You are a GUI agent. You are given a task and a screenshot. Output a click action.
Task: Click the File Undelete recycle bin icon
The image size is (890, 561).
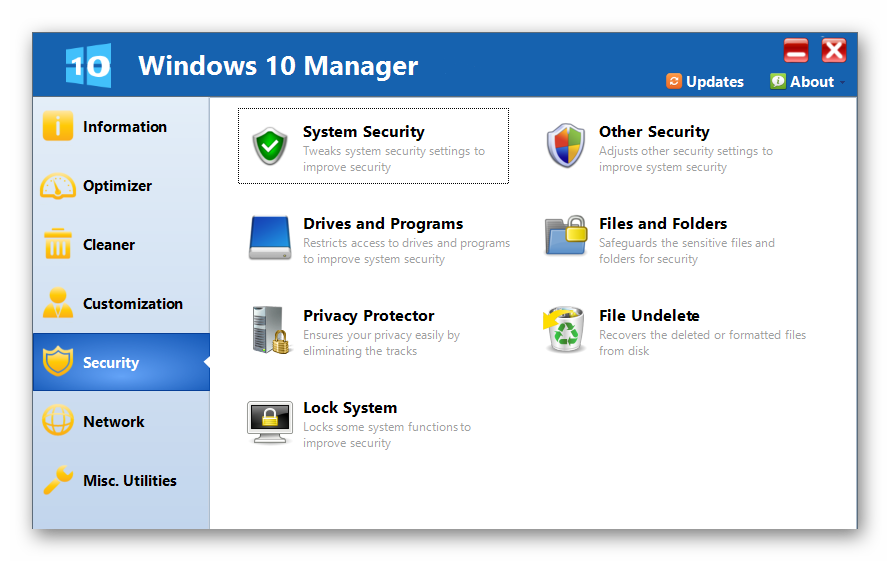point(564,330)
